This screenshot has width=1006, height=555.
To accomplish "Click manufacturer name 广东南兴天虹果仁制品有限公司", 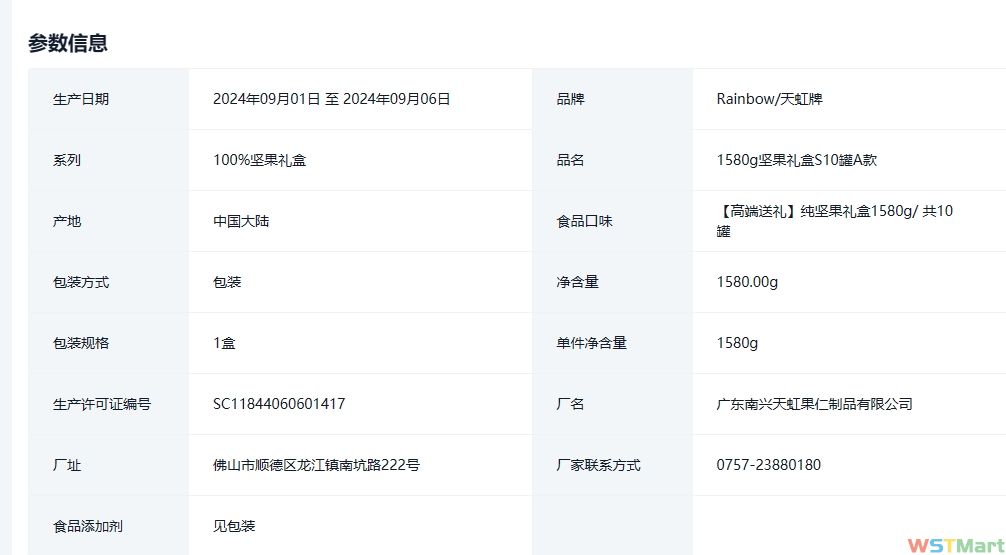I will (x=814, y=404).
